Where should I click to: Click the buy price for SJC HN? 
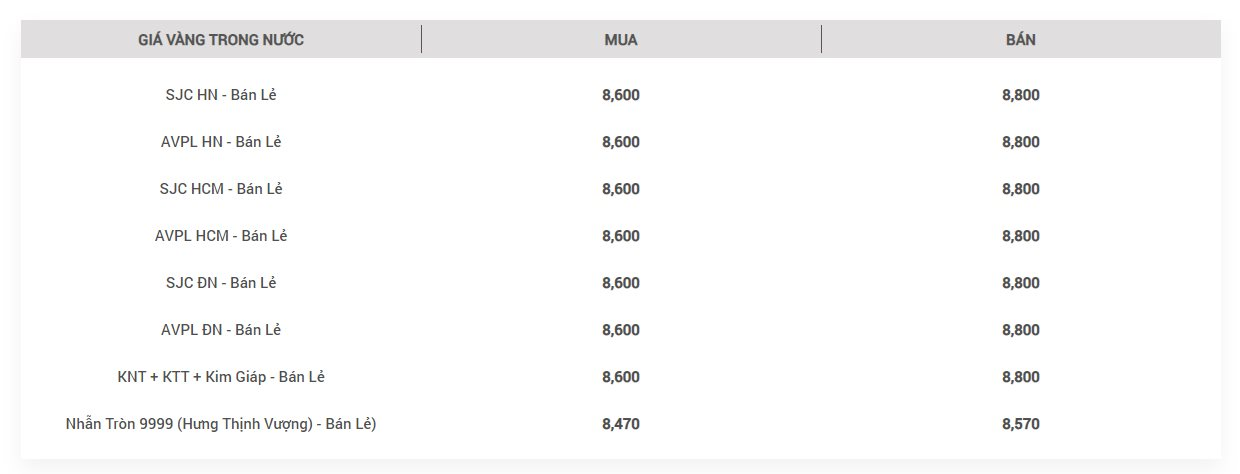[621, 95]
